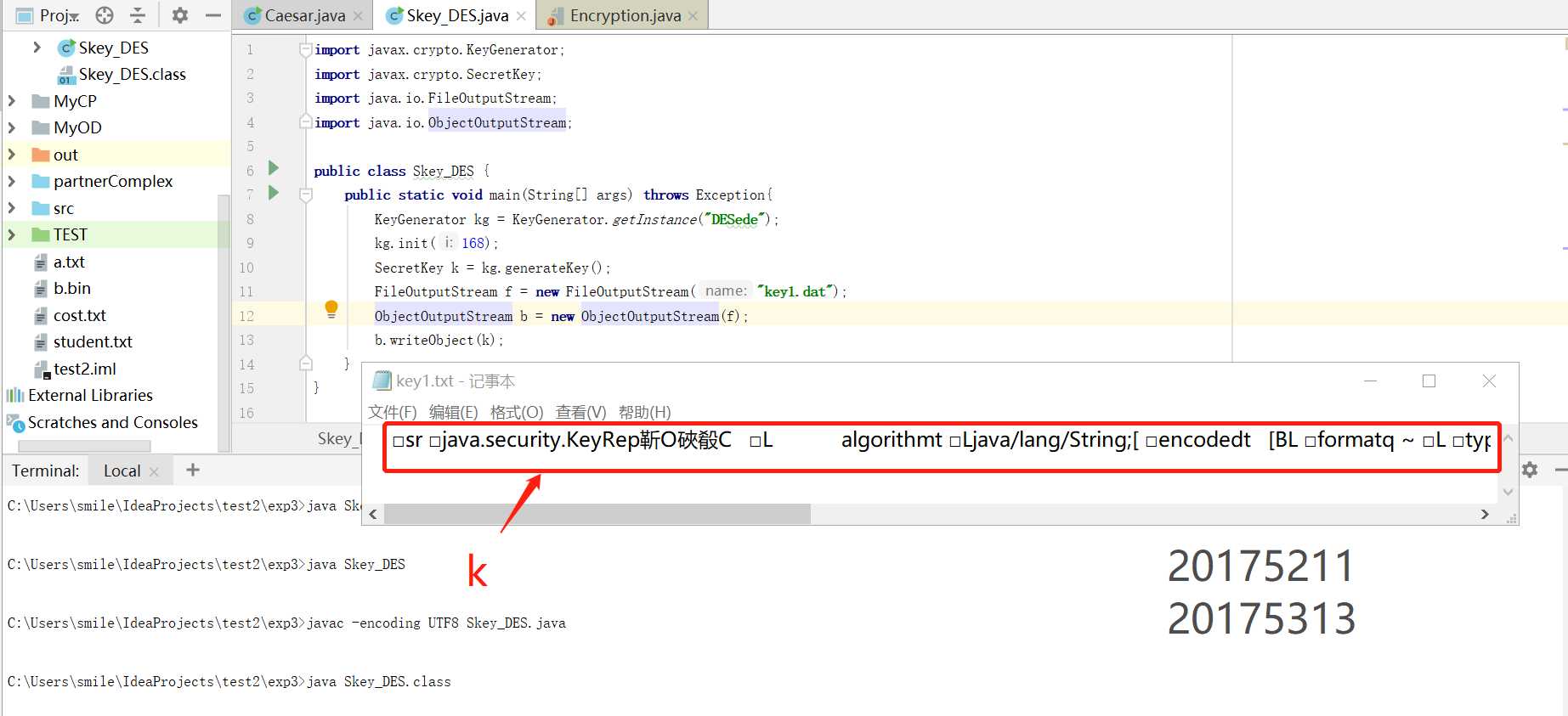This screenshot has width=1568, height=716.
Task: Close the Caesar.java tab
Action: click(x=359, y=16)
